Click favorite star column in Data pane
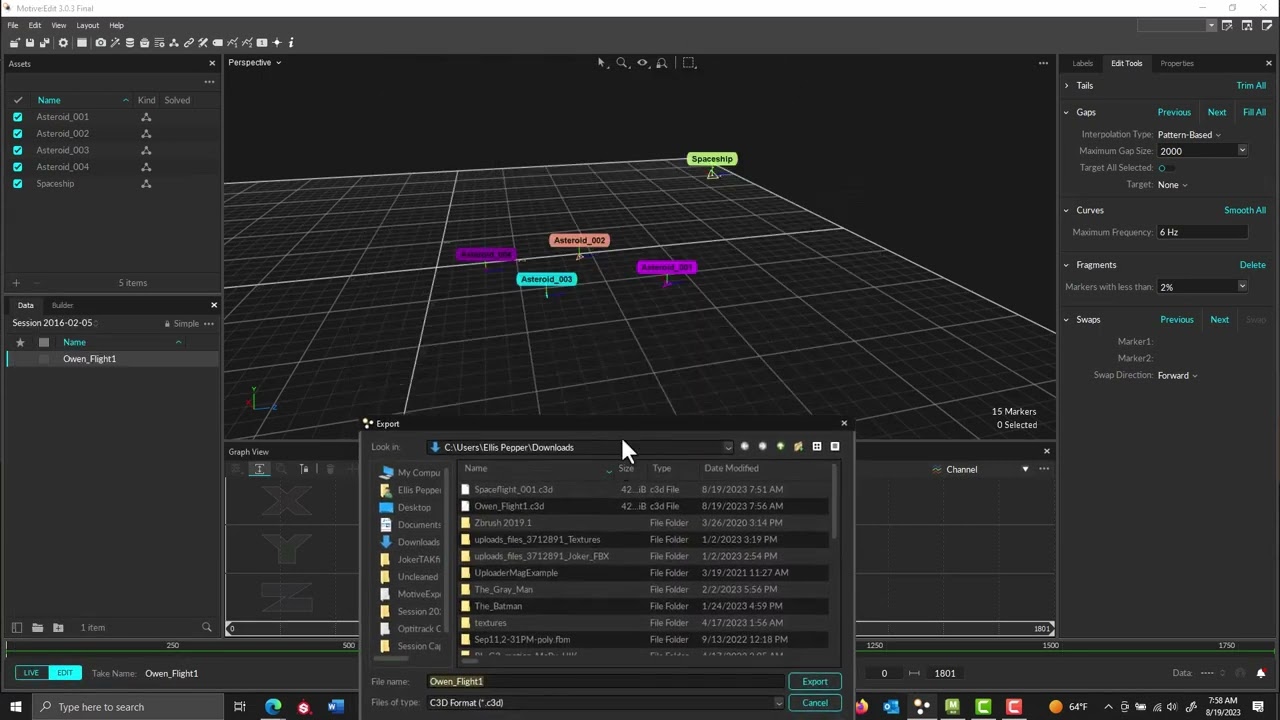This screenshot has height=720, width=1280. click(20, 342)
